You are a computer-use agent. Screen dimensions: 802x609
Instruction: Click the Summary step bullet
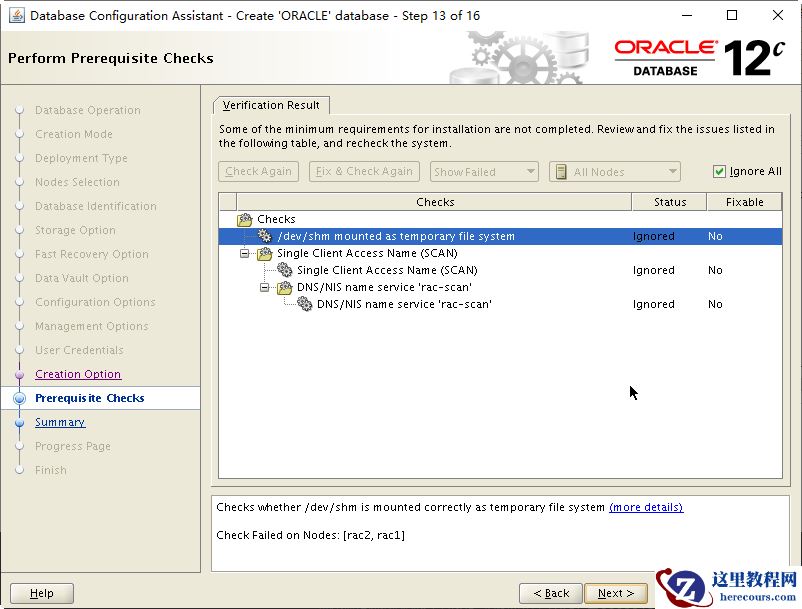[x=19, y=422]
